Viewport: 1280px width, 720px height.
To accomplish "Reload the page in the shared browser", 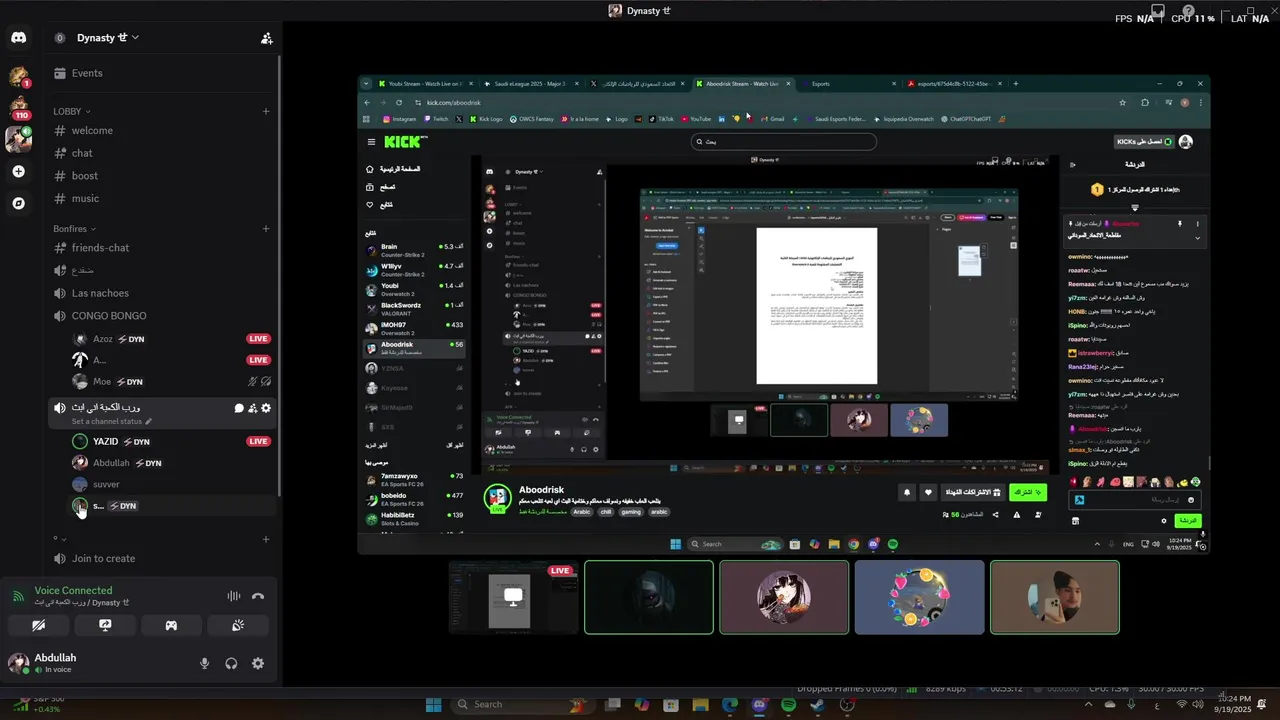I will tap(399, 102).
